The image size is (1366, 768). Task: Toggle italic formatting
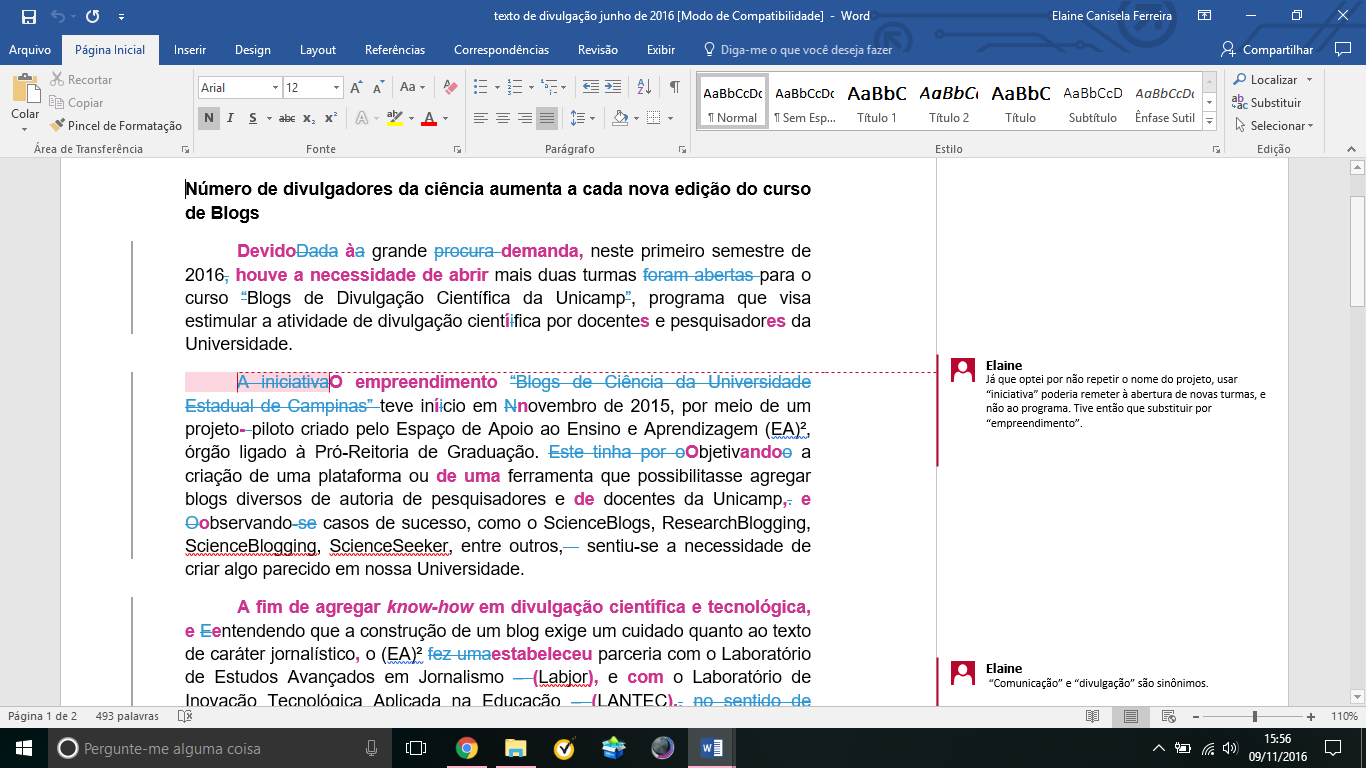(230, 118)
